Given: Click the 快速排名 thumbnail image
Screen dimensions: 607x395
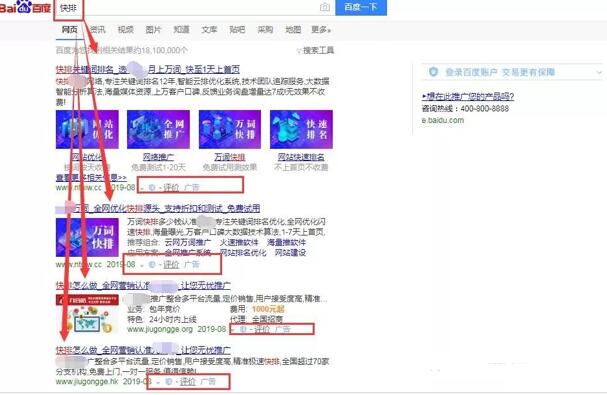Looking at the screenshot, I should (301, 129).
